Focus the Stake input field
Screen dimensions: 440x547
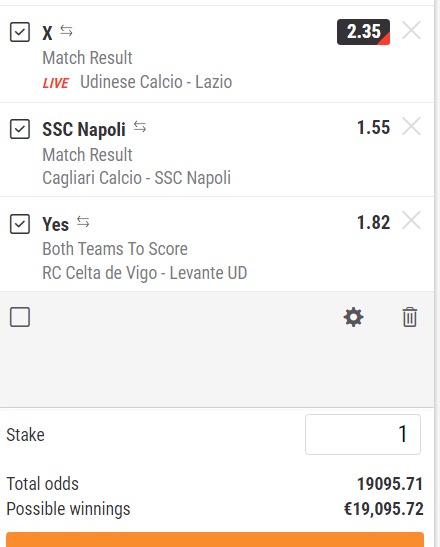click(x=363, y=434)
